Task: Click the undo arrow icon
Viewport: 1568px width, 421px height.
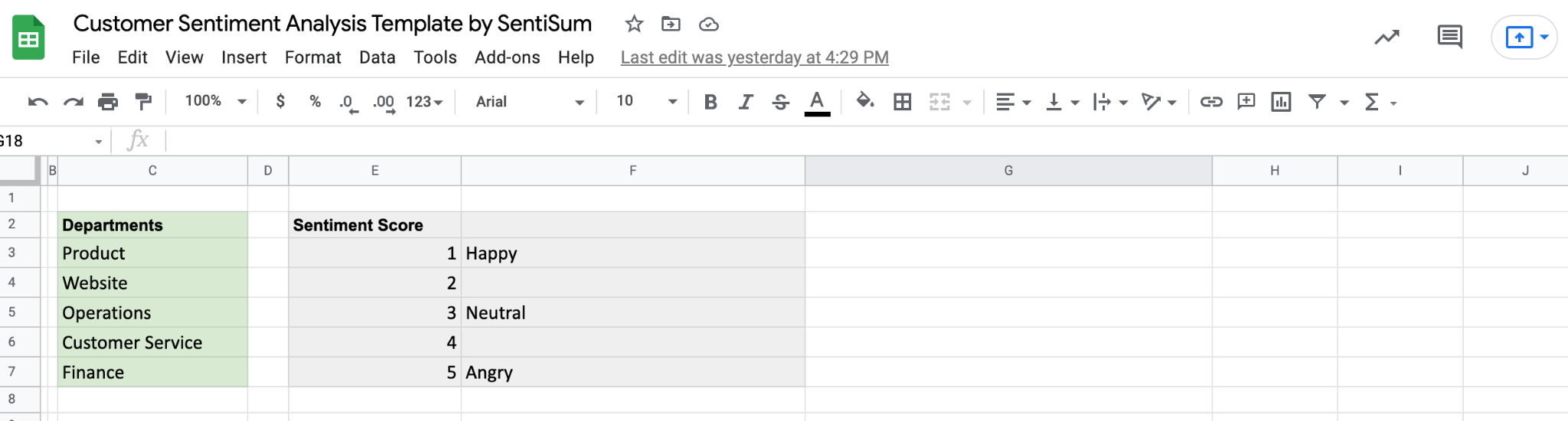Action: point(38,102)
